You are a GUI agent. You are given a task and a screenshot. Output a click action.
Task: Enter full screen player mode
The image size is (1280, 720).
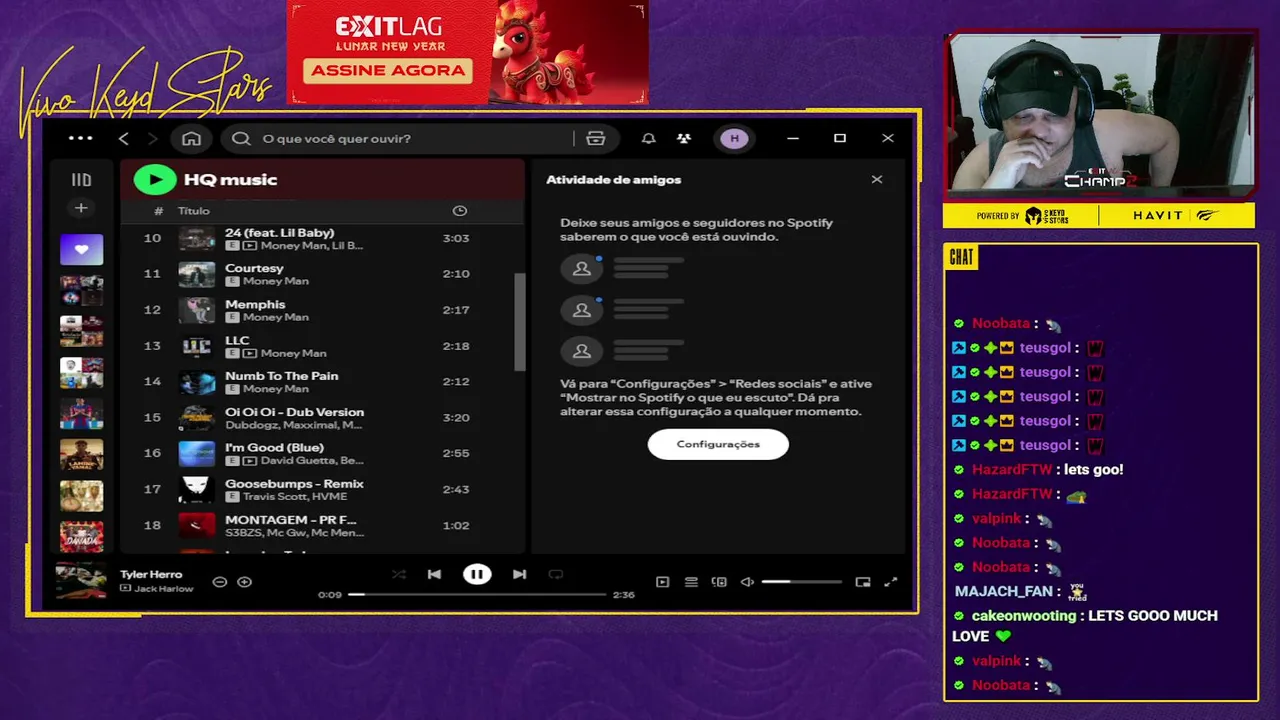point(891,582)
